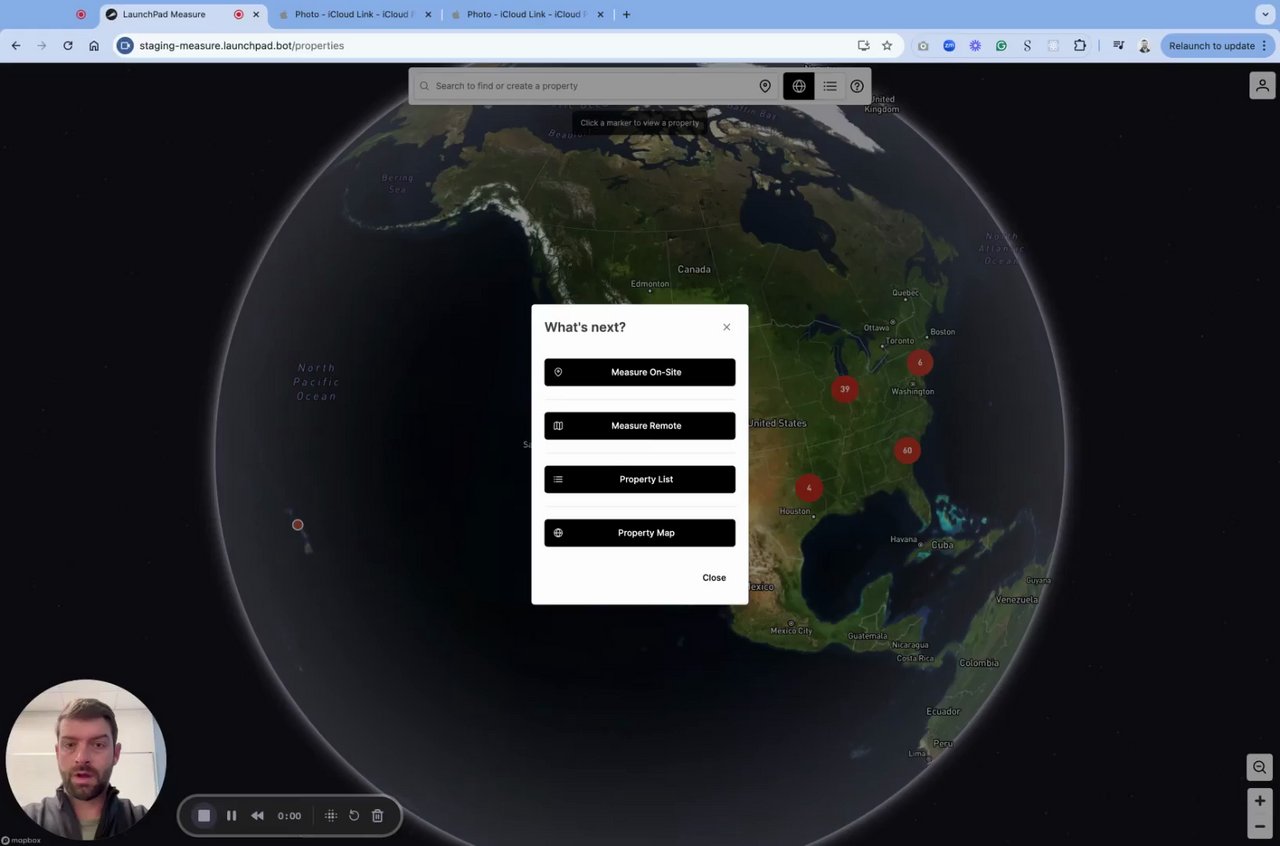Stop the screen recording
The width and height of the screenshot is (1280, 846).
pos(204,816)
